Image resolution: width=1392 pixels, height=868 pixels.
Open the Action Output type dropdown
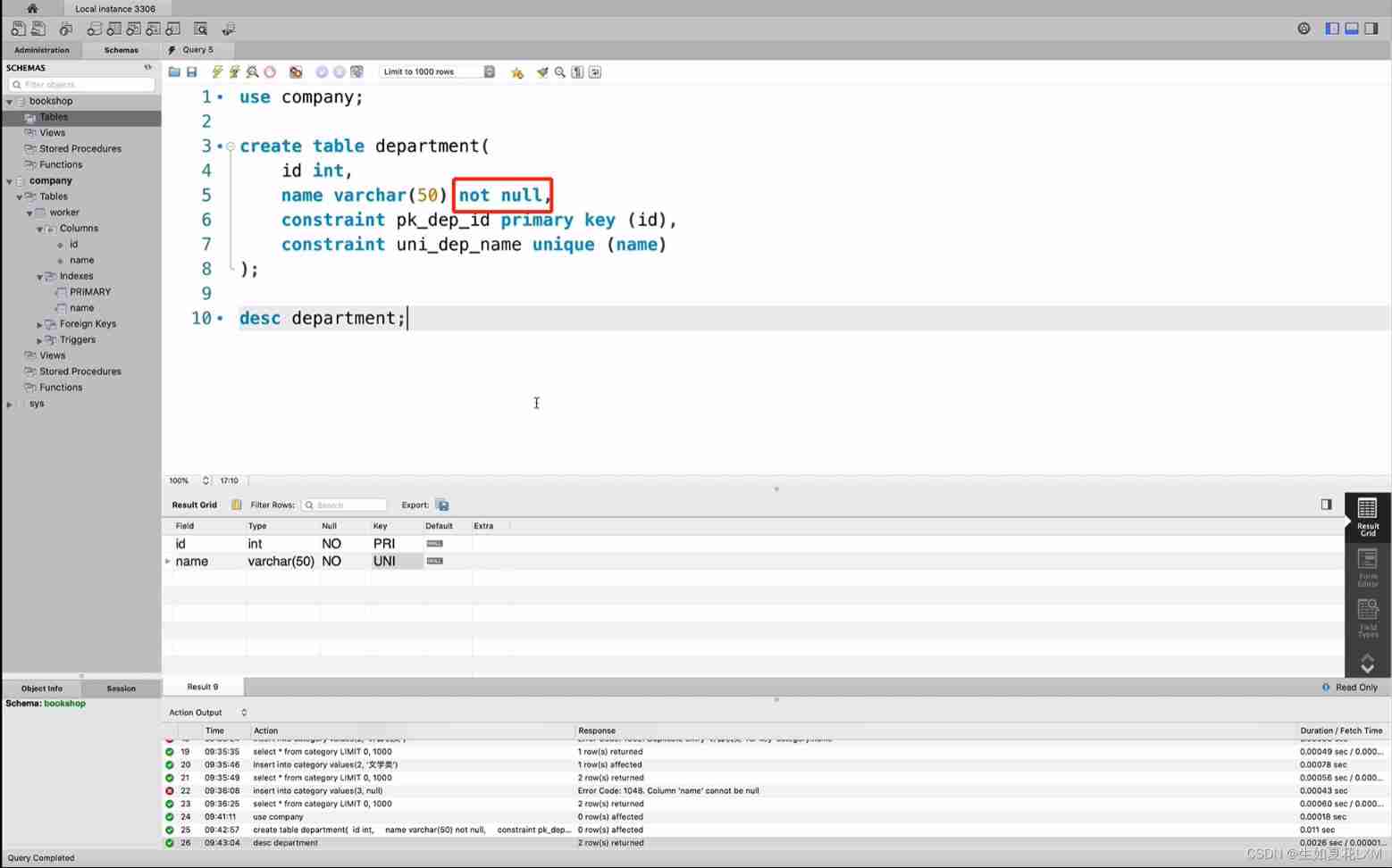[208, 713]
